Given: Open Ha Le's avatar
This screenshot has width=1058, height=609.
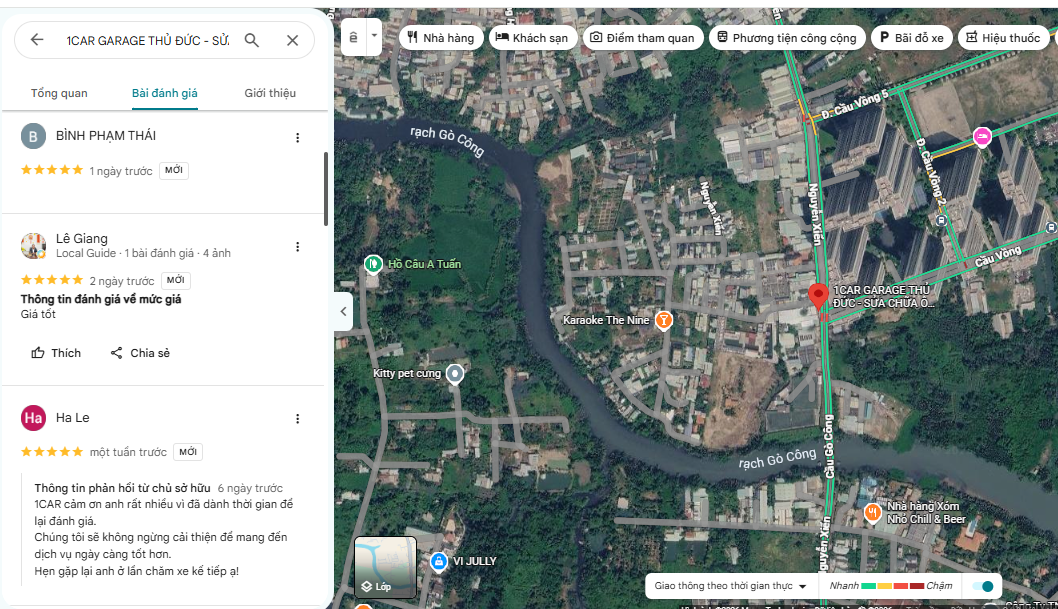Looking at the screenshot, I should pos(33,418).
